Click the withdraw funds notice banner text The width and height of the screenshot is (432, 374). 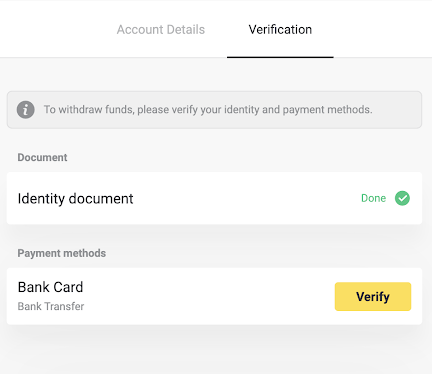[208, 110]
